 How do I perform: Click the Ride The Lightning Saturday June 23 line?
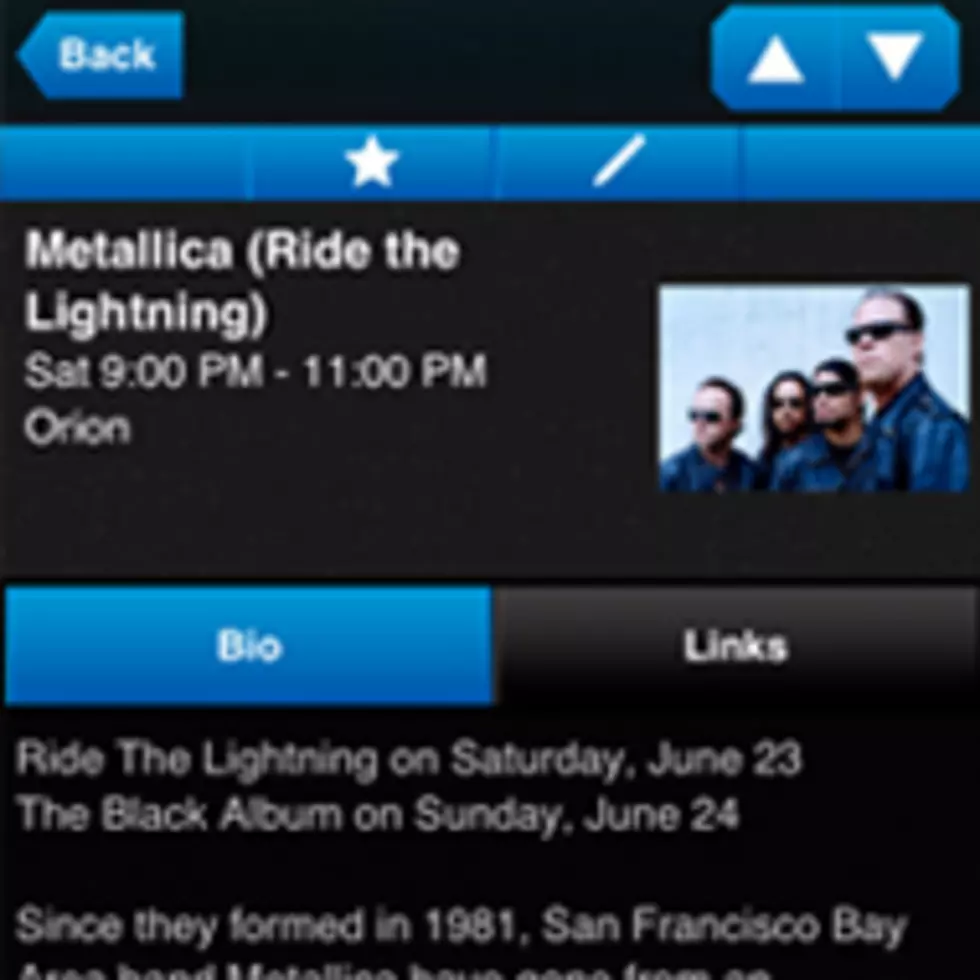pyautogui.click(x=408, y=759)
